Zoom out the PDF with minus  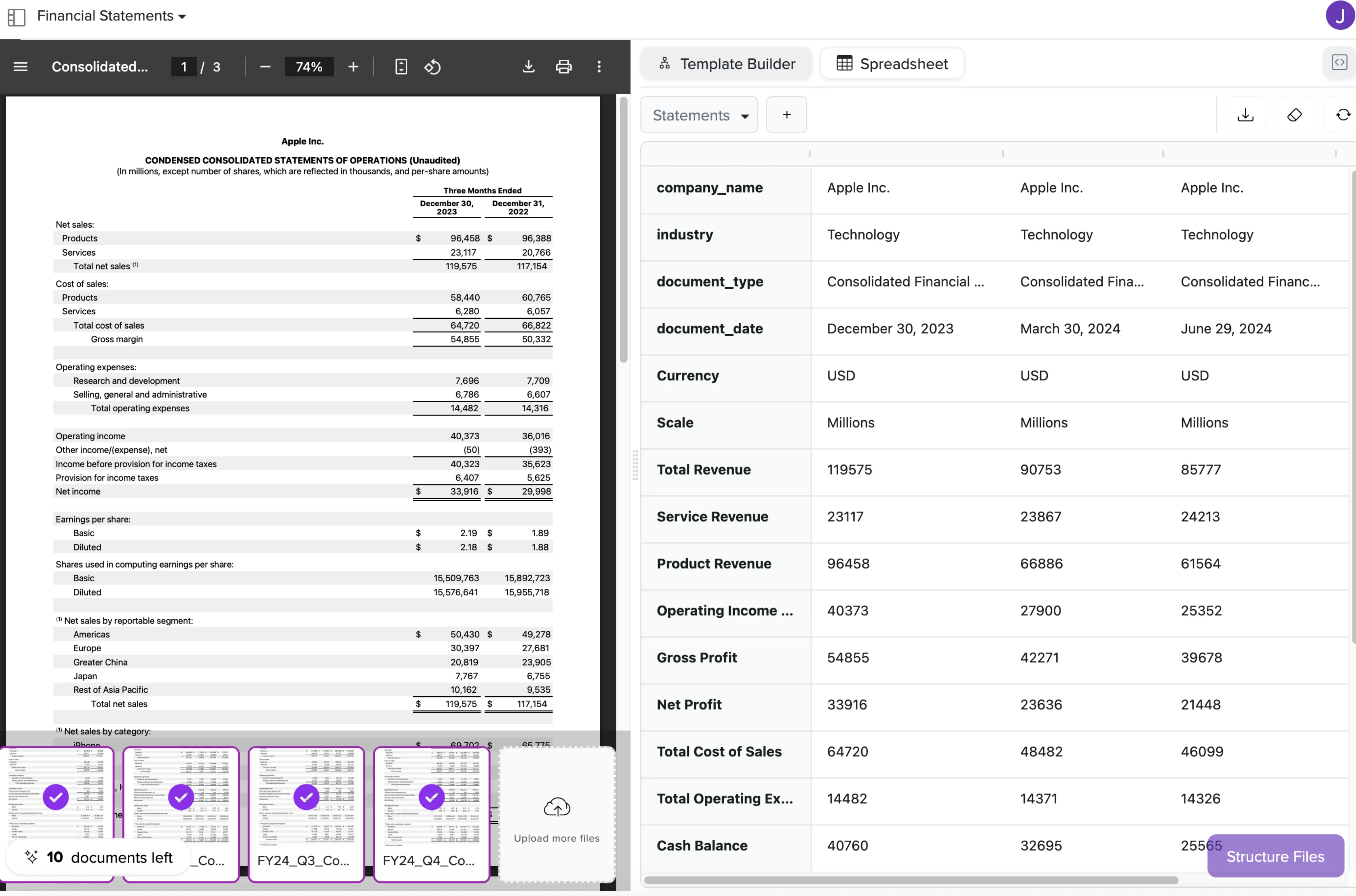pos(265,67)
